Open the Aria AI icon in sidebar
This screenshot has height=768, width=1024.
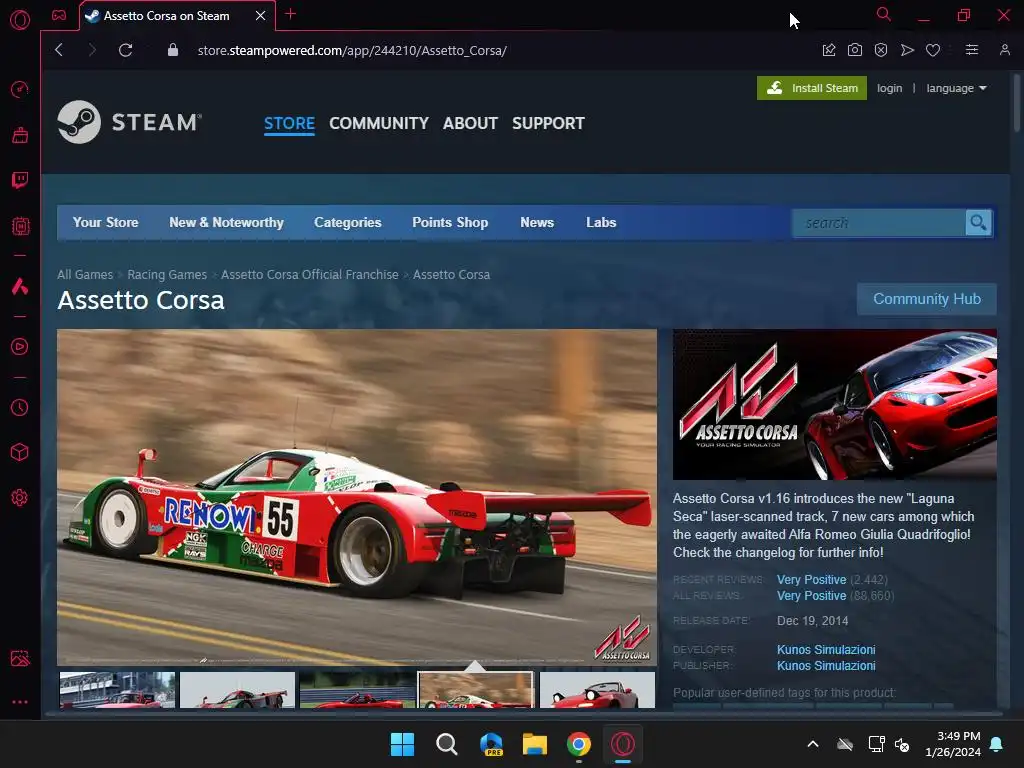(x=20, y=286)
